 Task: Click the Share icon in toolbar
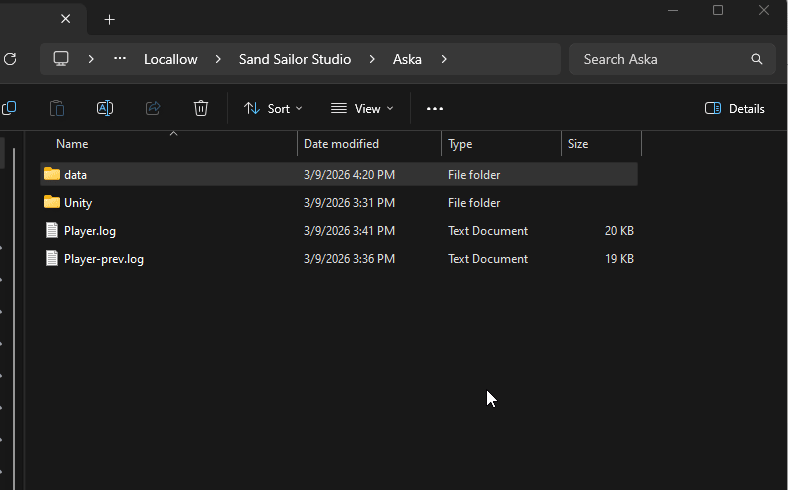(153, 108)
